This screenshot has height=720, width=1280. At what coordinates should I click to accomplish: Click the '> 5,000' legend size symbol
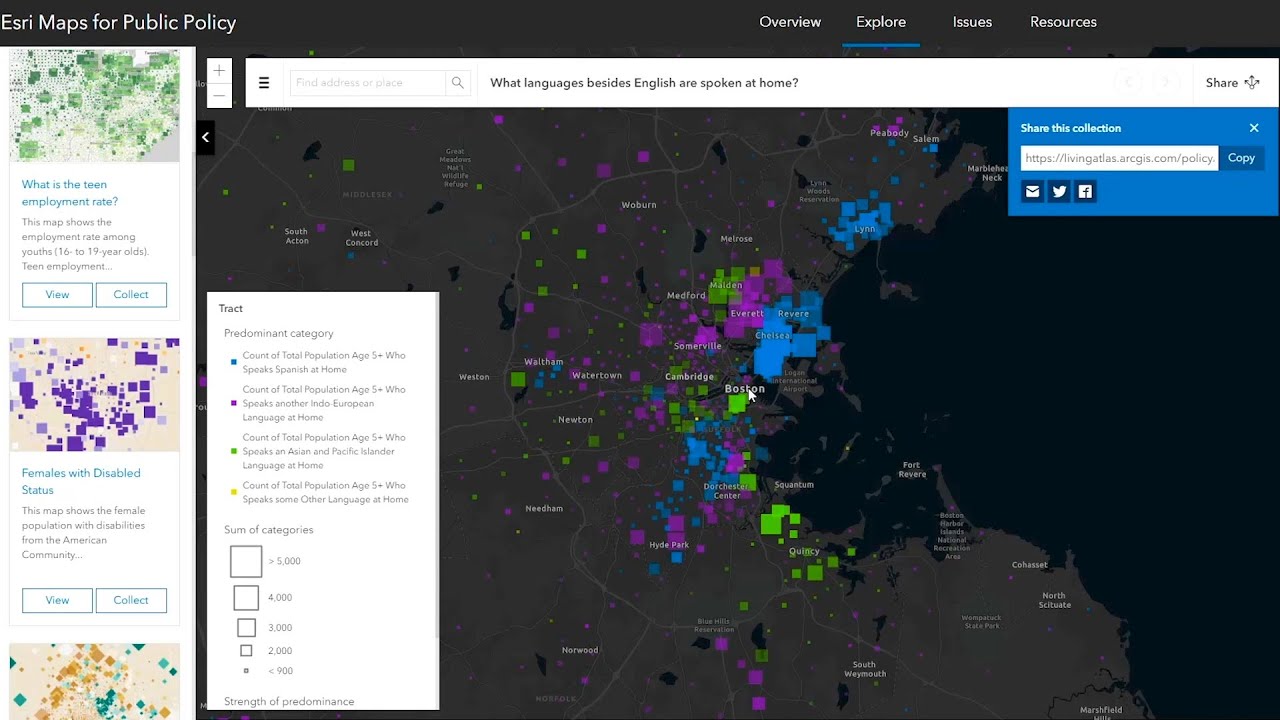pyautogui.click(x=246, y=561)
